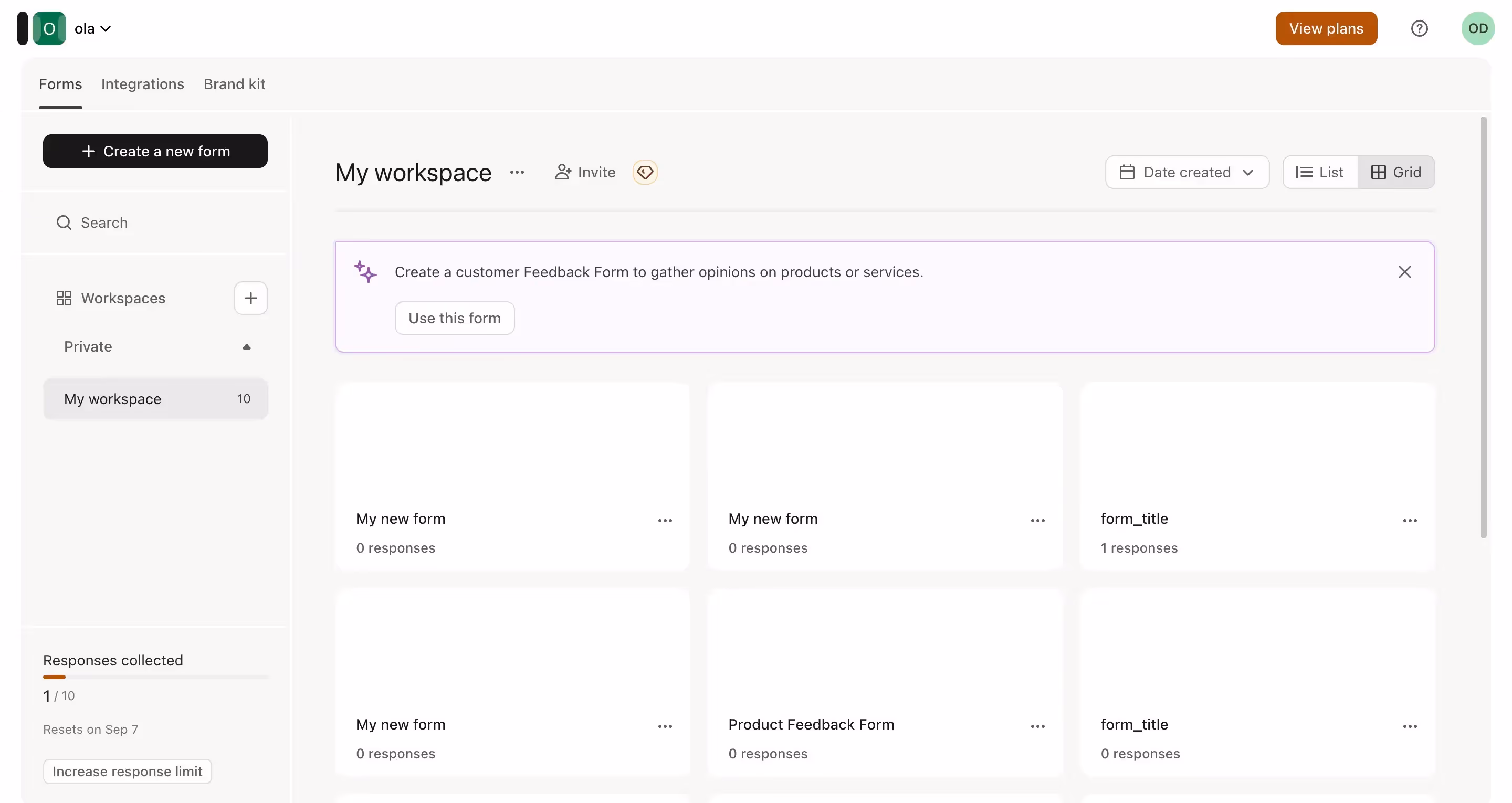Click Invite to add members

point(585,172)
